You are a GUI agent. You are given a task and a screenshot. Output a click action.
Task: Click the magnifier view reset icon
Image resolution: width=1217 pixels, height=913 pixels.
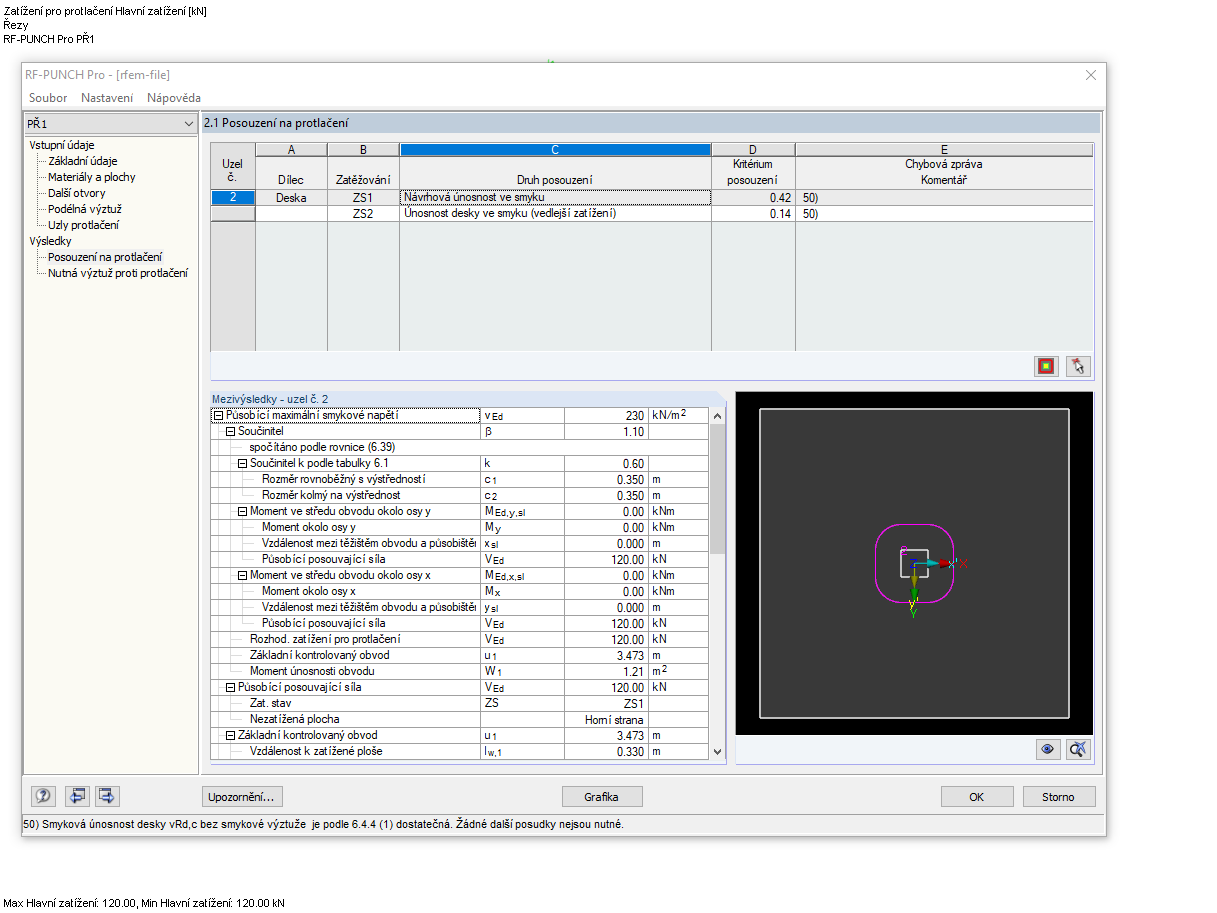1077,750
